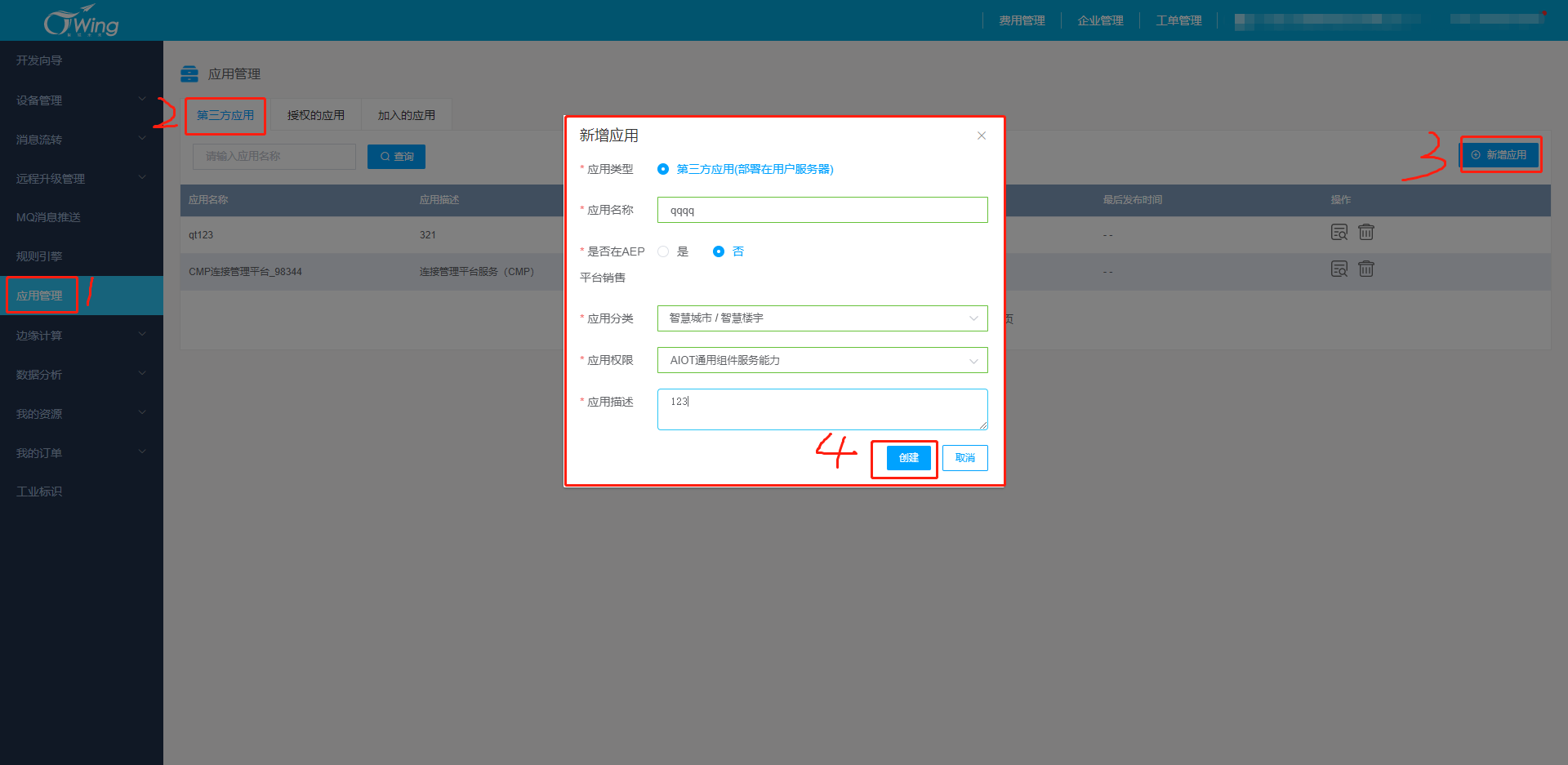1568x765 pixels.
Task: Click the Wing logo in header
Action: [81, 20]
